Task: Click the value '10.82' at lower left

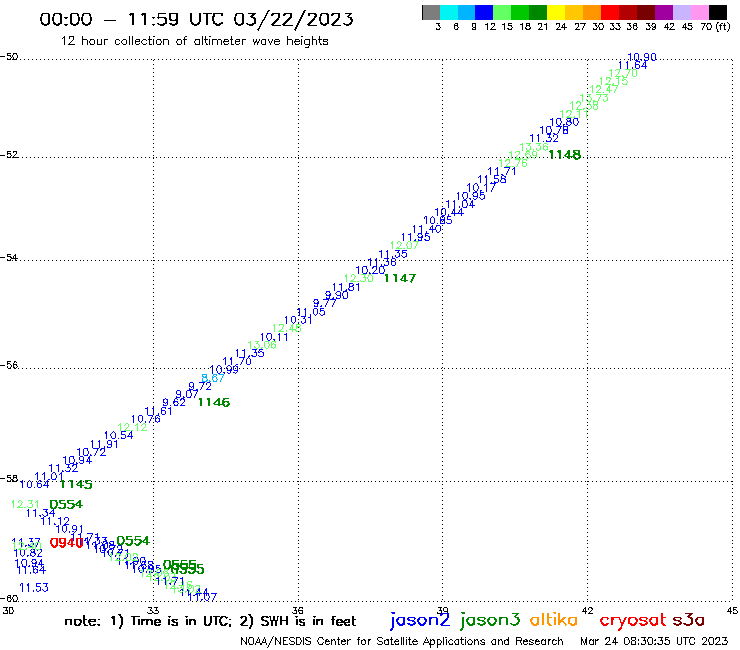Action: [28, 553]
